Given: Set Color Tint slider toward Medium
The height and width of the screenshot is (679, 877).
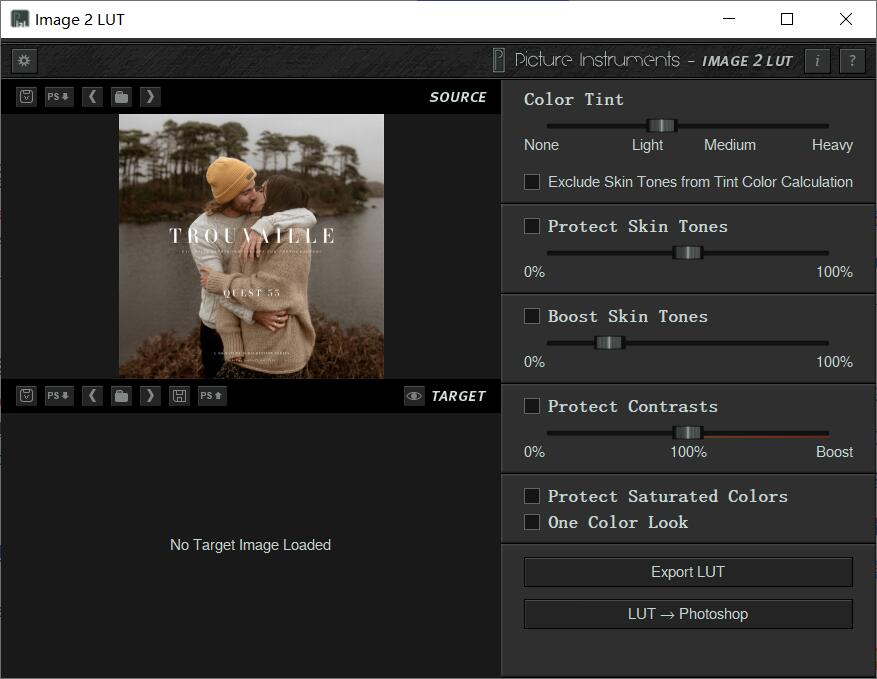Looking at the screenshot, I should point(729,125).
